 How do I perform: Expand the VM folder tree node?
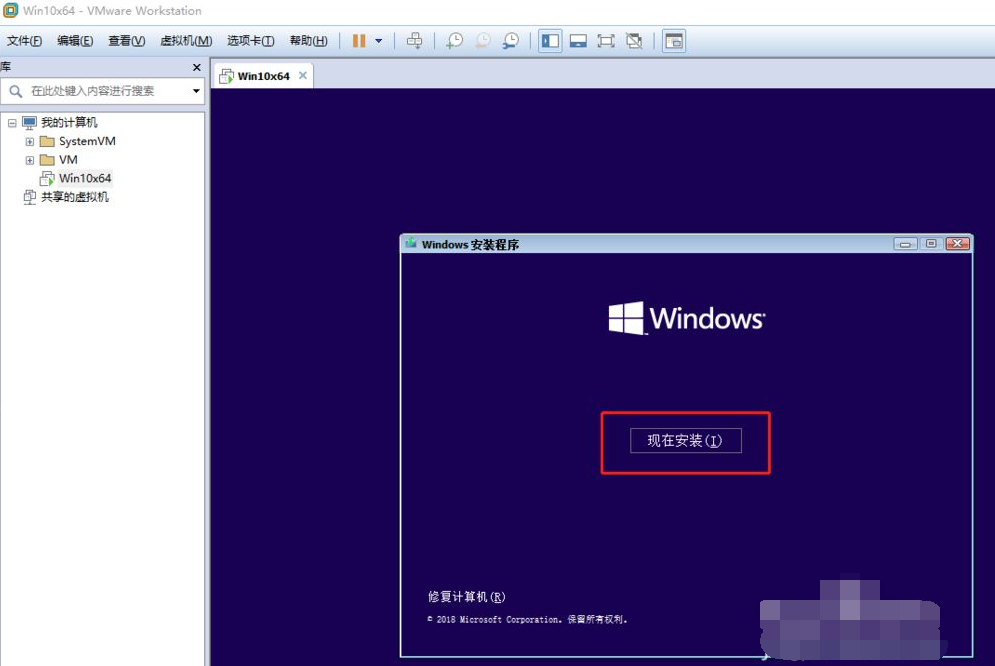(30, 160)
